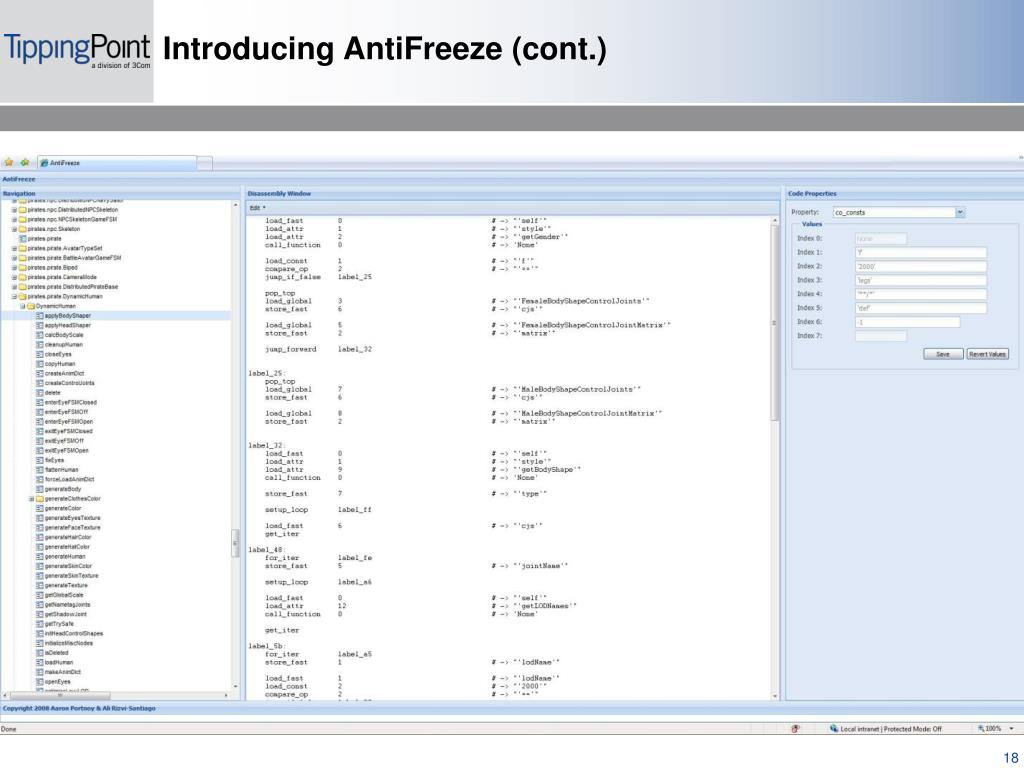Screen dimensions: 1024x768
Task: Select loadHuman in Navigation tree
Action: click(x=59, y=662)
